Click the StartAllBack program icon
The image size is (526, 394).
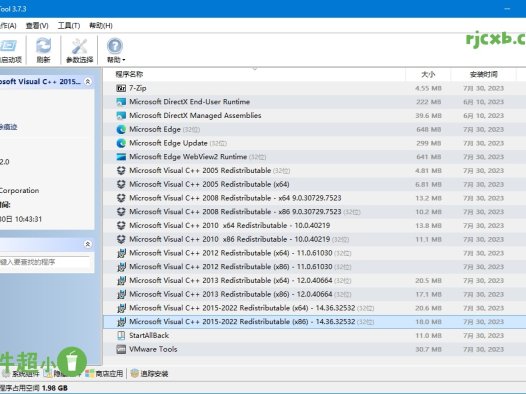pyautogui.click(x=121, y=335)
